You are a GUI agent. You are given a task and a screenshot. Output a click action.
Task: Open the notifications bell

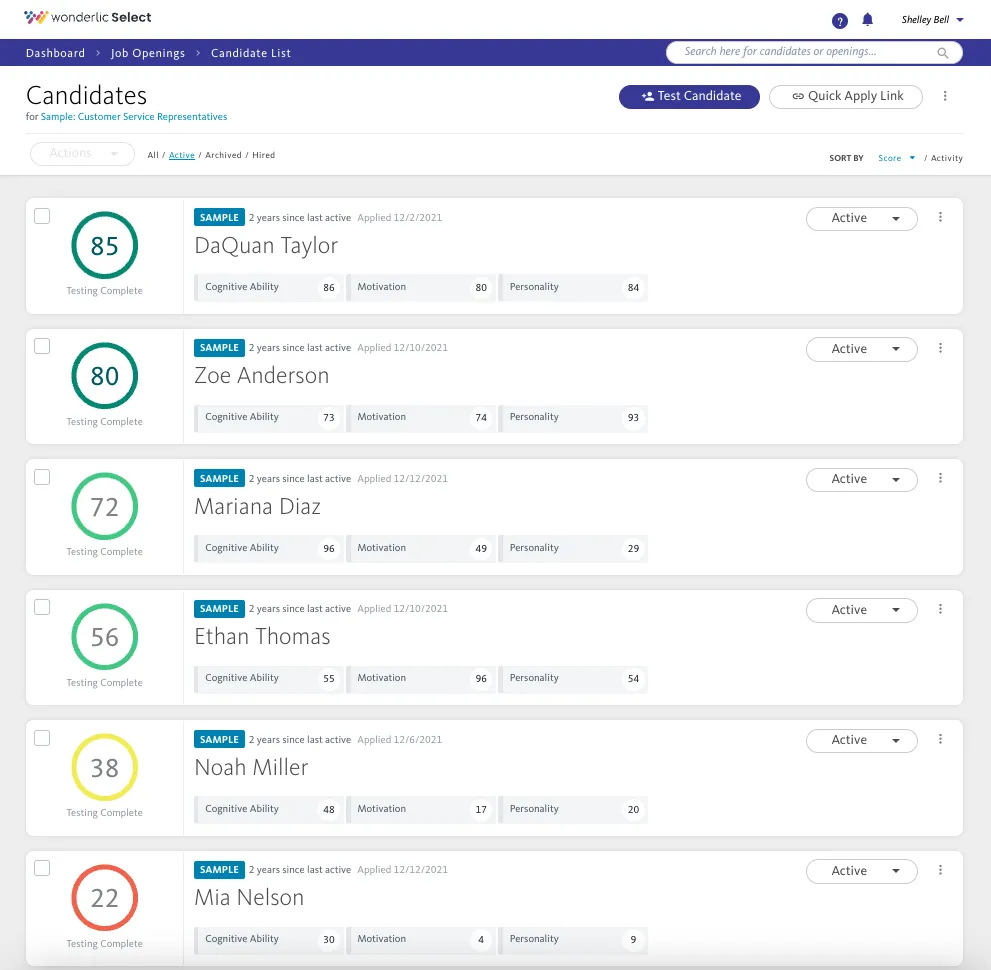pos(868,20)
